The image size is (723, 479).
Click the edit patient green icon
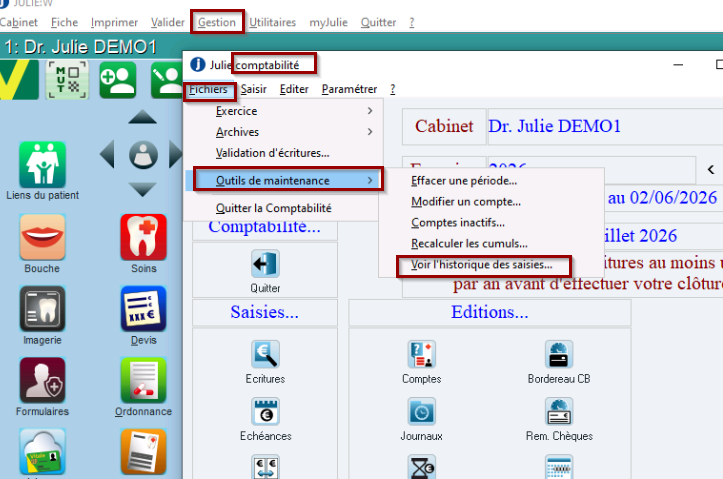coord(167,80)
